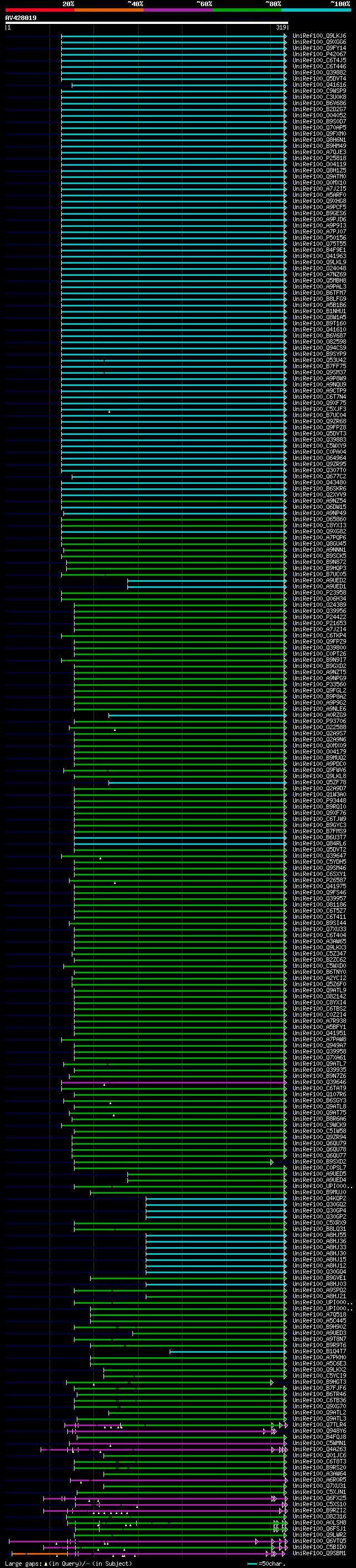Click the cyan alignment bar for UniRef100_Q9LKJ6

click(174, 37)
